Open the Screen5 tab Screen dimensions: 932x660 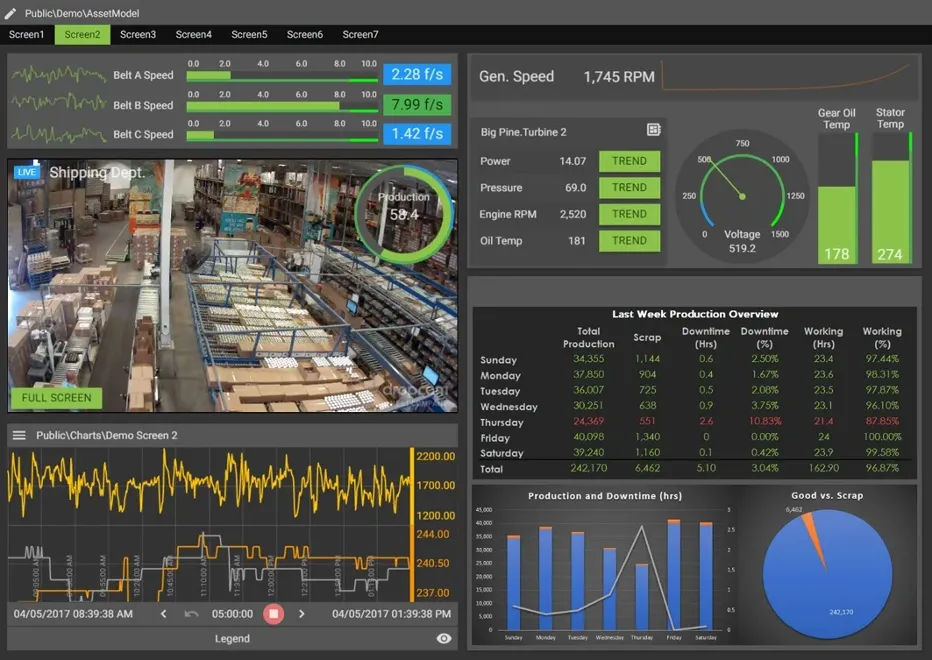tap(249, 35)
